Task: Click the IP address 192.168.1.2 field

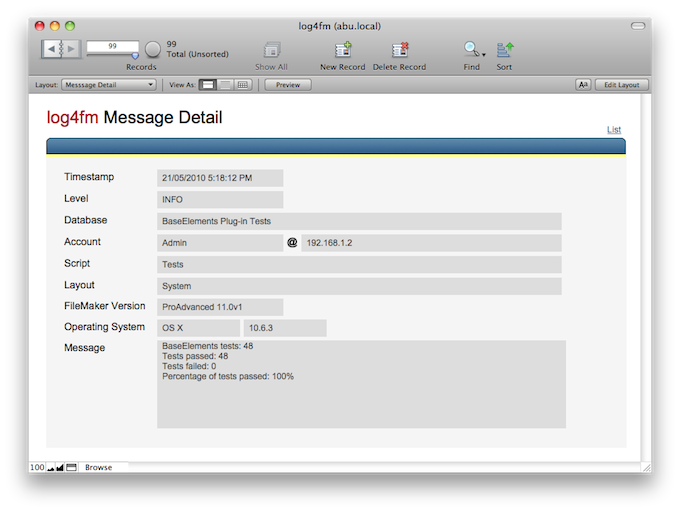Action: click(432, 243)
